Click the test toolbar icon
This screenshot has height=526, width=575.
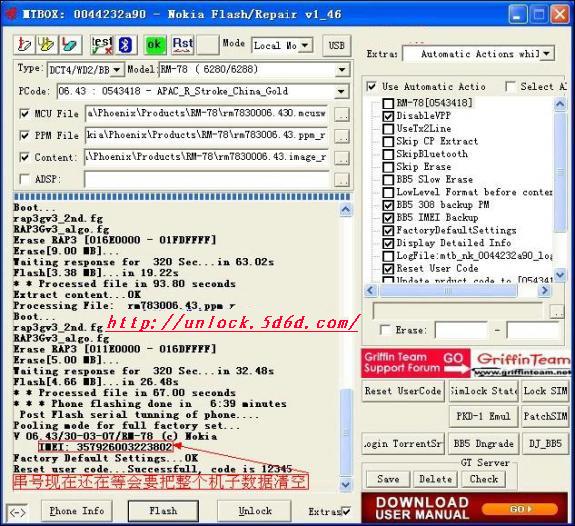(102, 45)
